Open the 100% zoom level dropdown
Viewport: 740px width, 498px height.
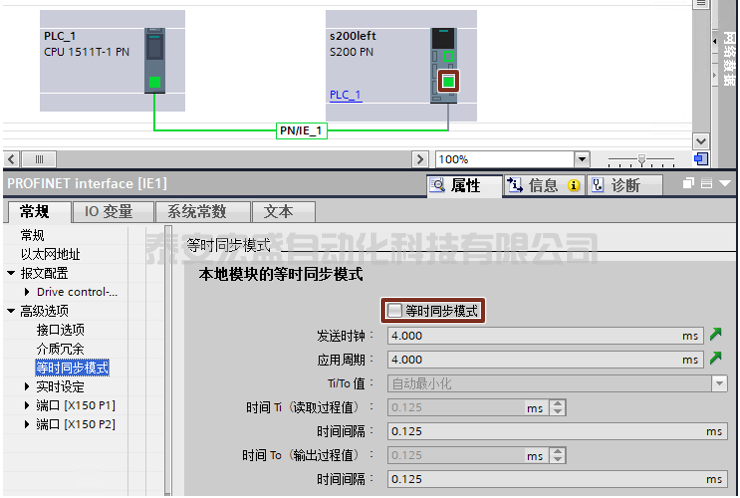[x=582, y=159]
